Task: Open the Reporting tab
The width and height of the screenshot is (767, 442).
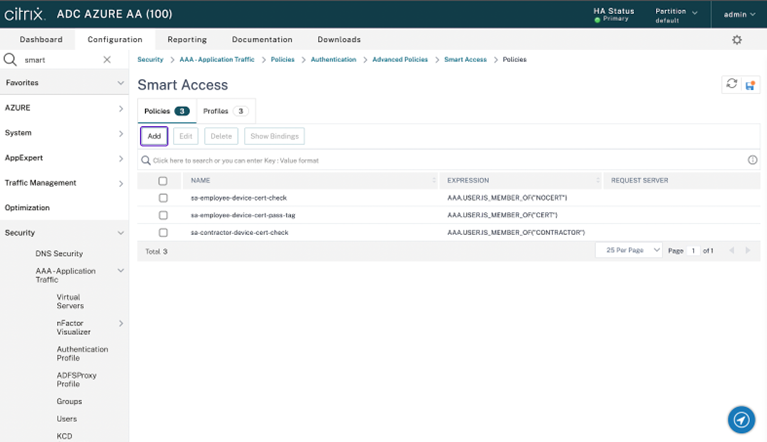Action: tap(187, 40)
